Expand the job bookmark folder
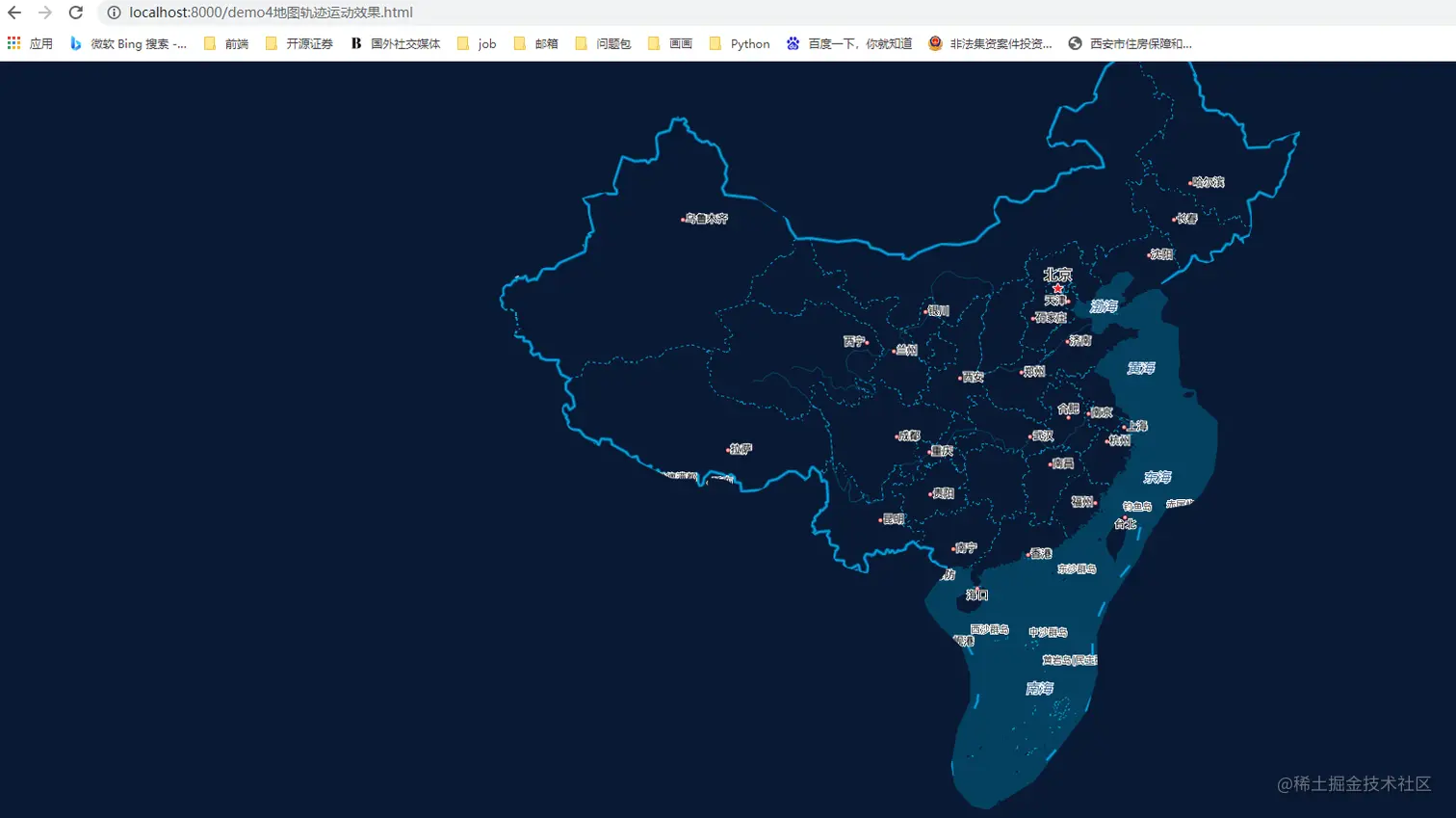The height and width of the screenshot is (818, 1456). 477,43
